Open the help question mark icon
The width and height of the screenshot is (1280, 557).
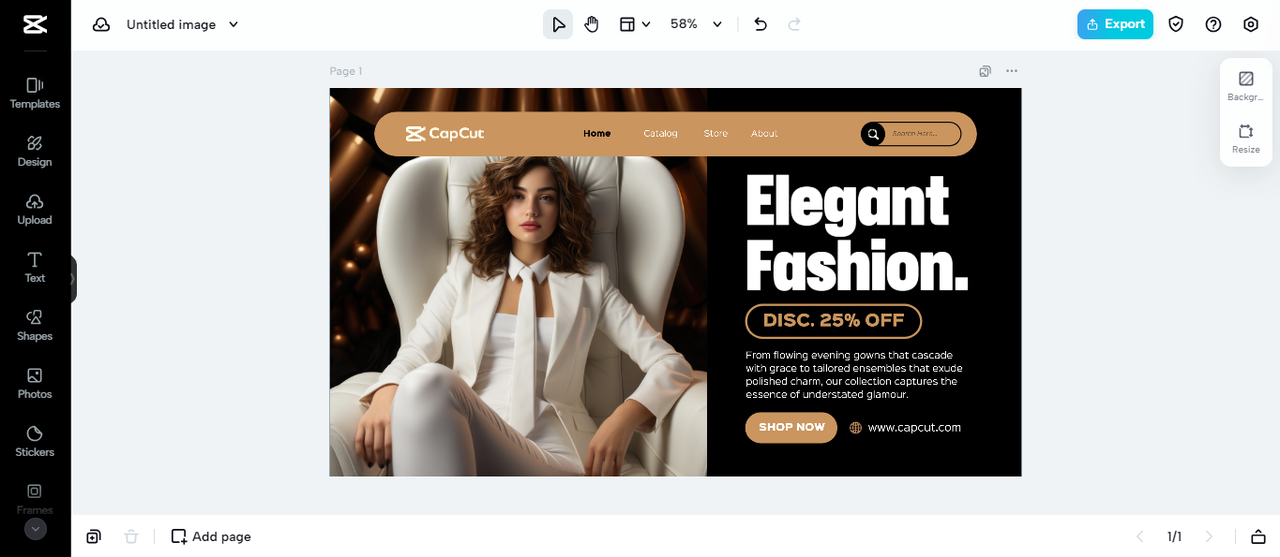[x=1213, y=24]
